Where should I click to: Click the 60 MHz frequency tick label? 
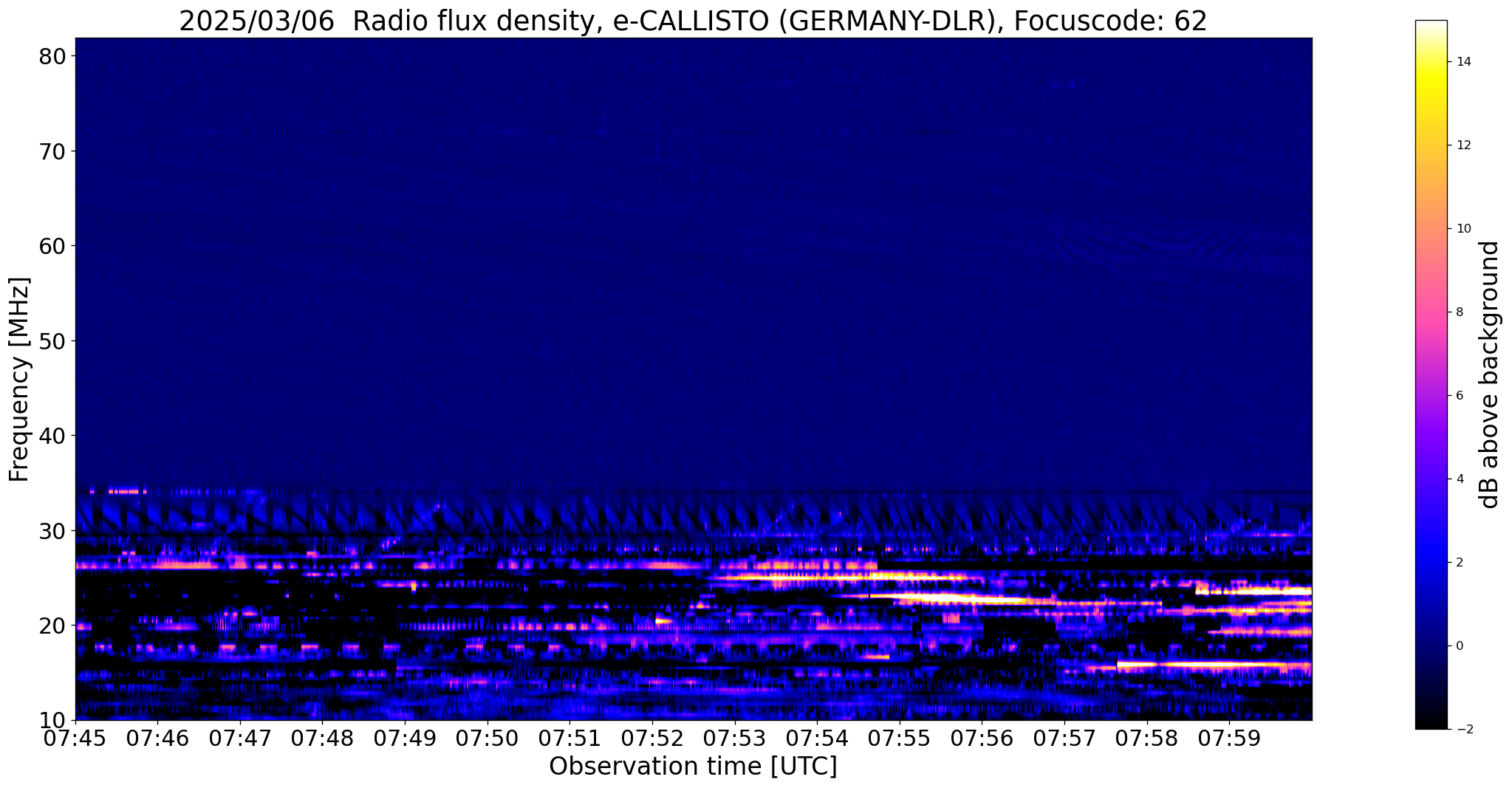tap(52, 246)
